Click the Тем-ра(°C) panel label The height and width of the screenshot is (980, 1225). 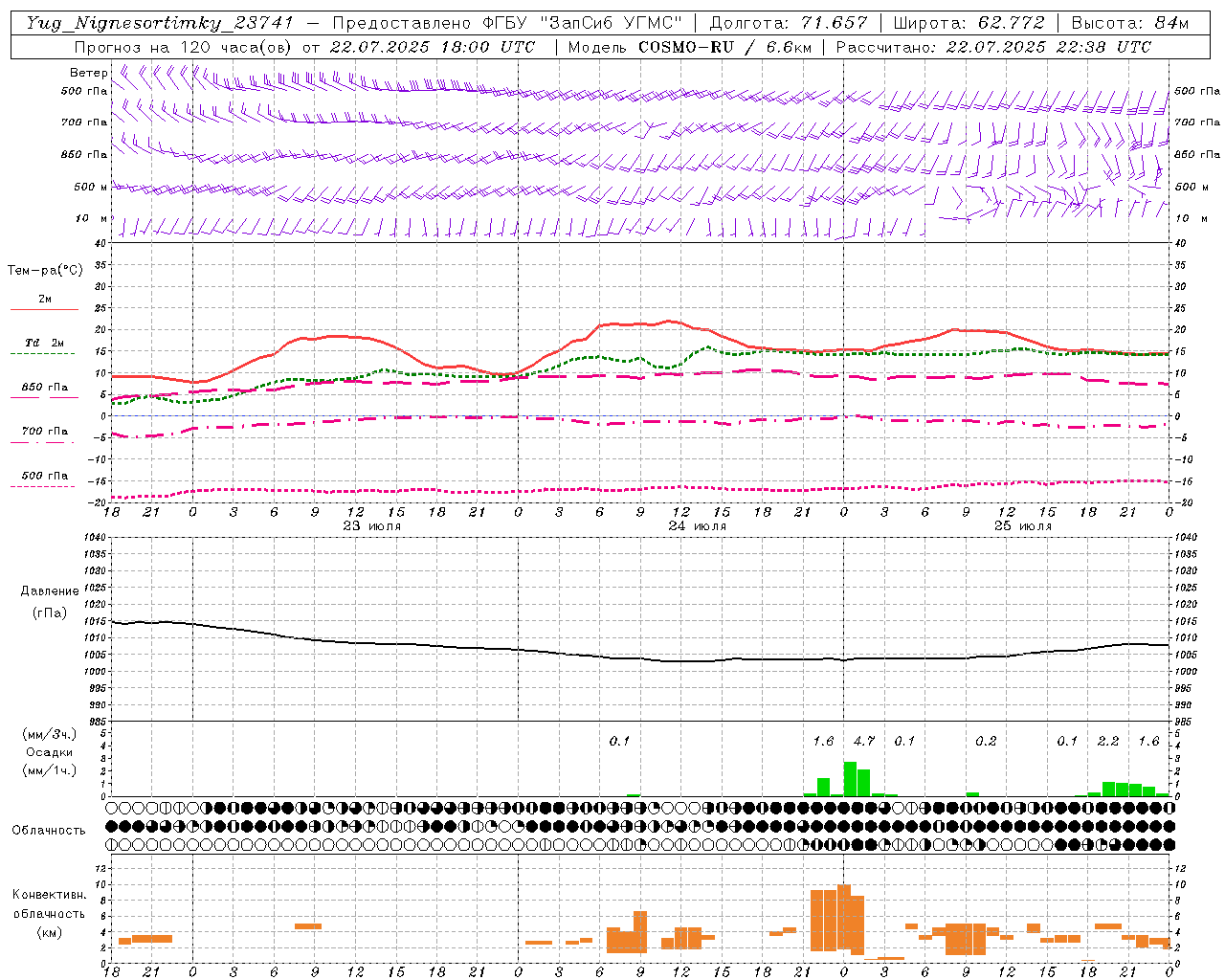(45, 271)
